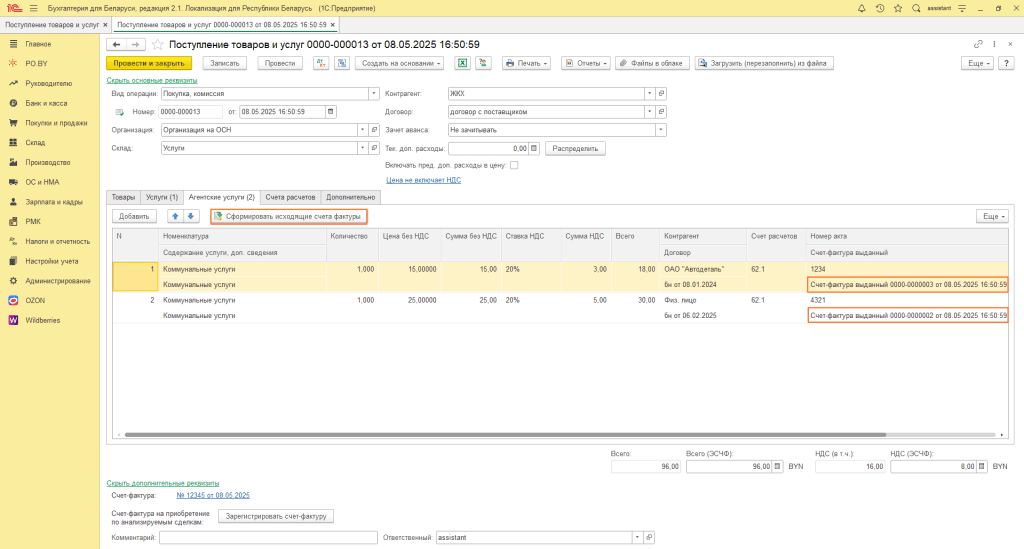
Task: Open Склад field open-form icon
Action: [374, 148]
